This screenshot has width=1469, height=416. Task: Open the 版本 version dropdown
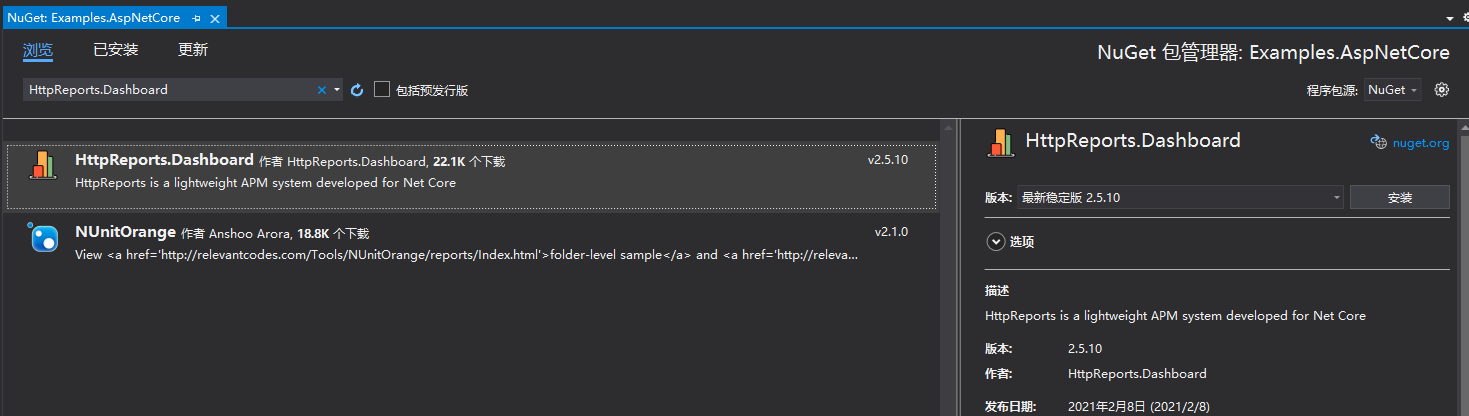pos(1180,198)
